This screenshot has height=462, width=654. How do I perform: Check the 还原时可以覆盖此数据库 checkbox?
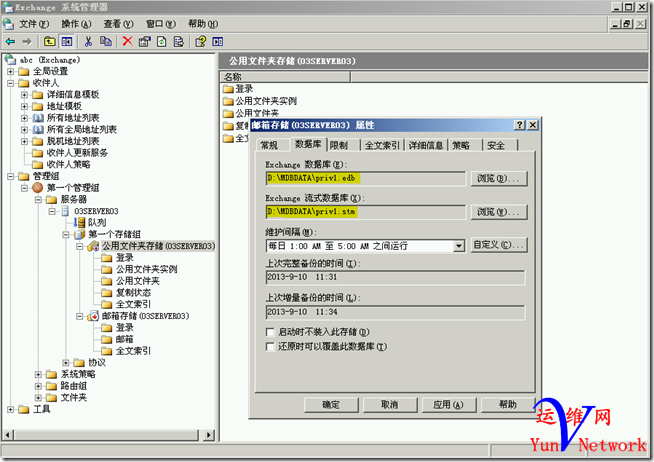[x=270, y=346]
